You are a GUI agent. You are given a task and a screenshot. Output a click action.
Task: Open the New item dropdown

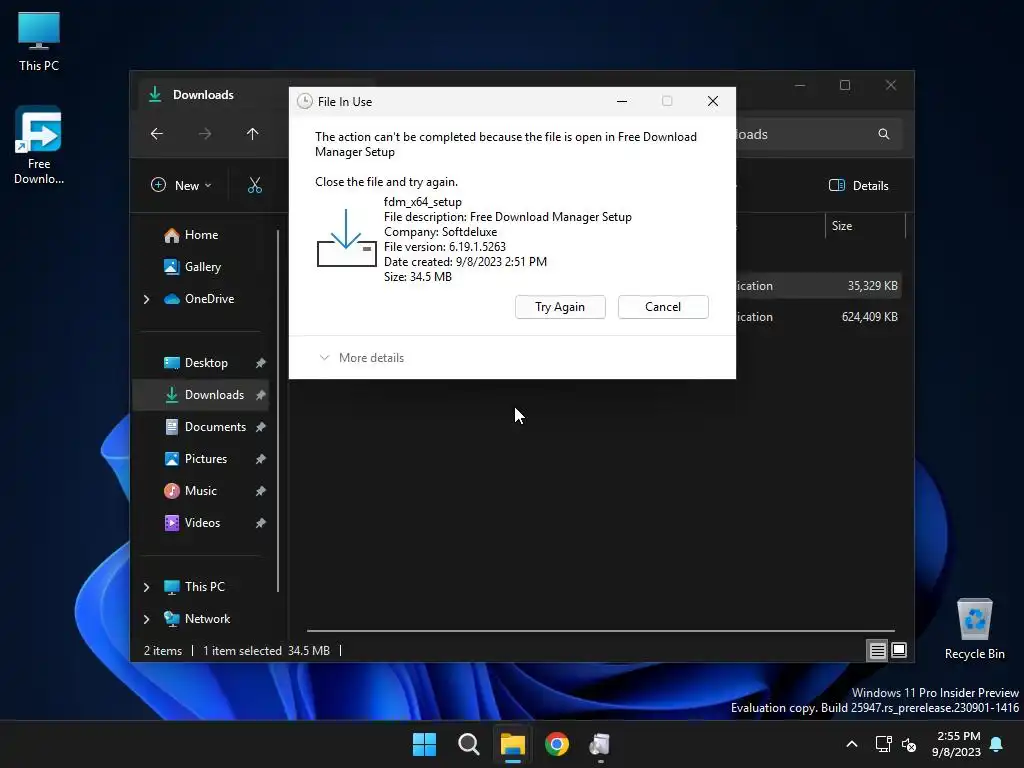[181, 185]
